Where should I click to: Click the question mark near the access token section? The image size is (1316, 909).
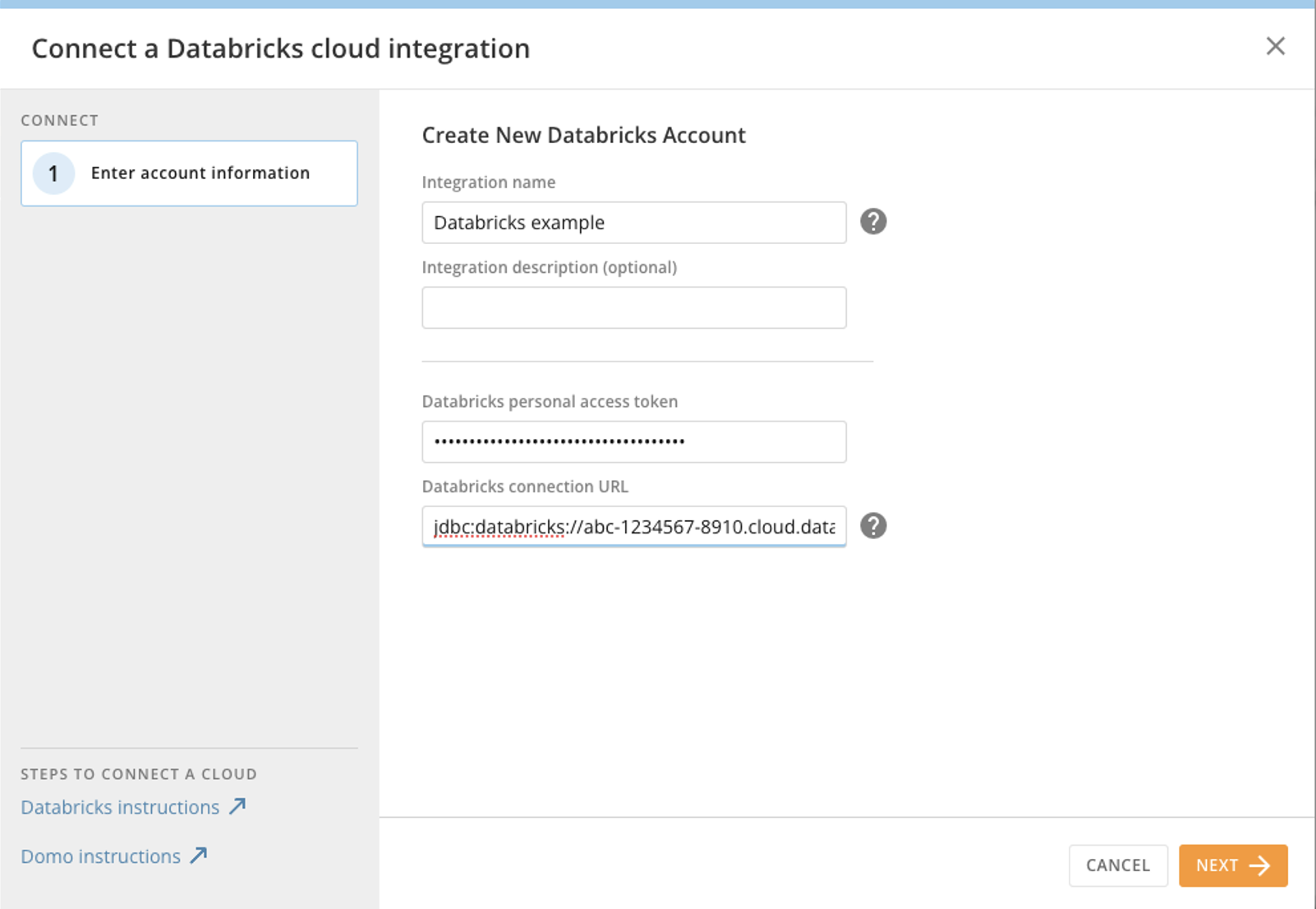874,525
